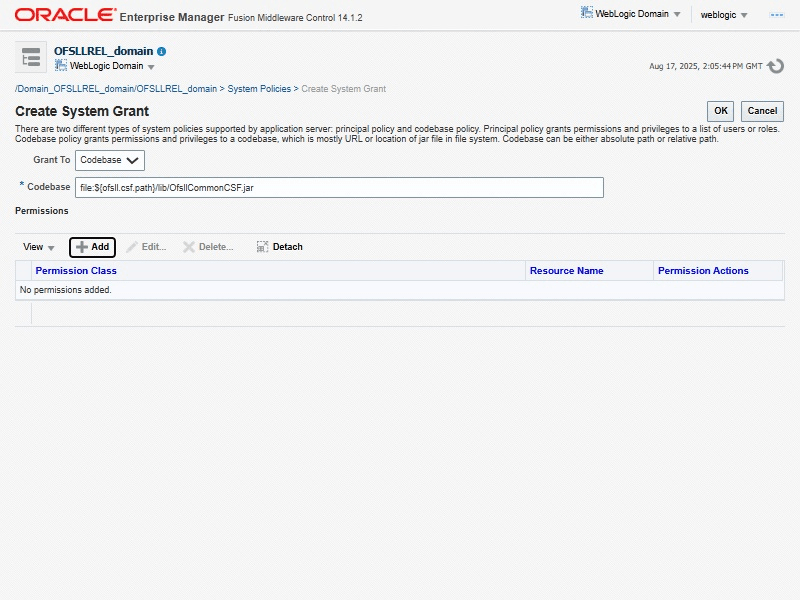Click the OFSLLREL_domain title

(x=104, y=51)
